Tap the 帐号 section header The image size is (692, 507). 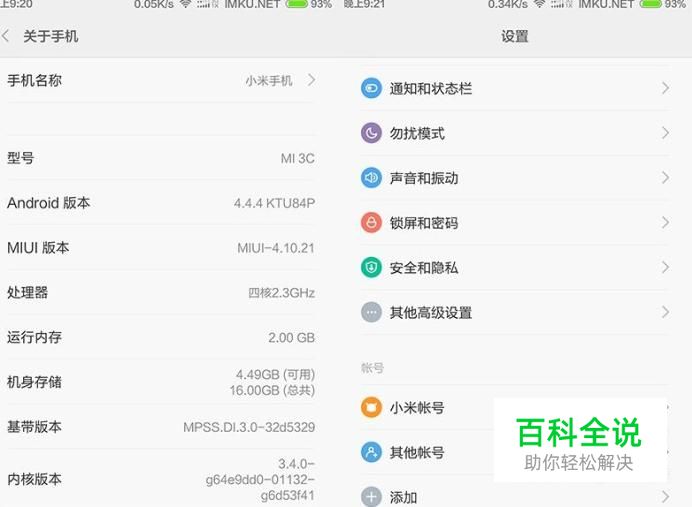(x=372, y=368)
